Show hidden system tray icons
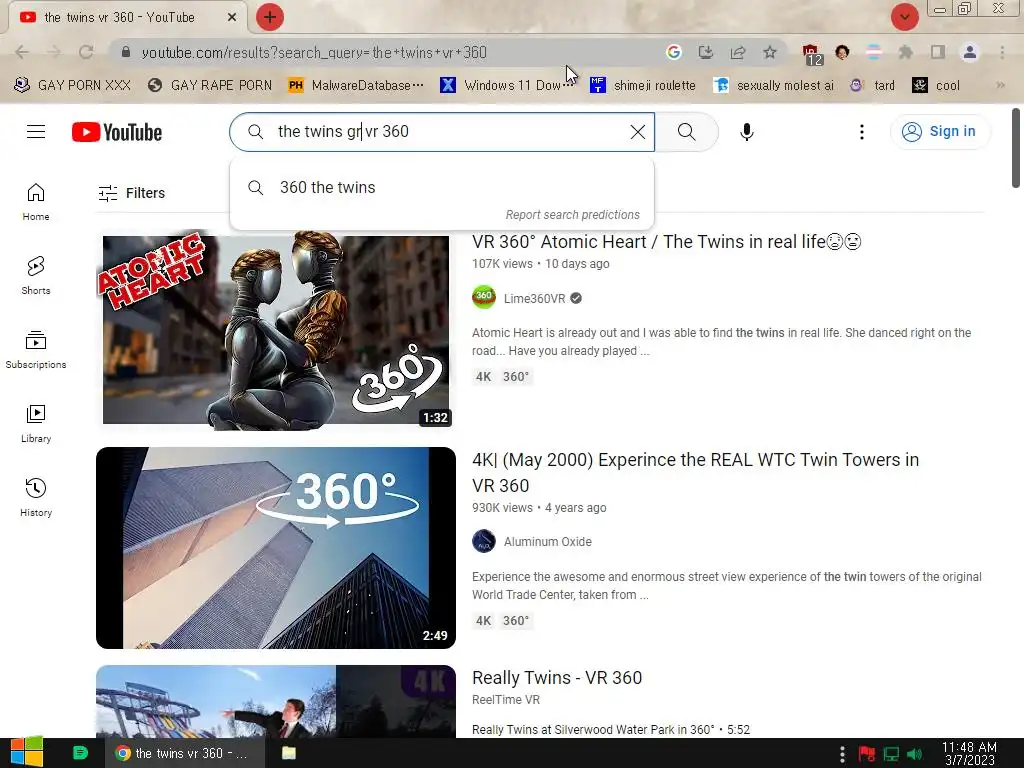The image size is (1024, 768). [x=842, y=754]
